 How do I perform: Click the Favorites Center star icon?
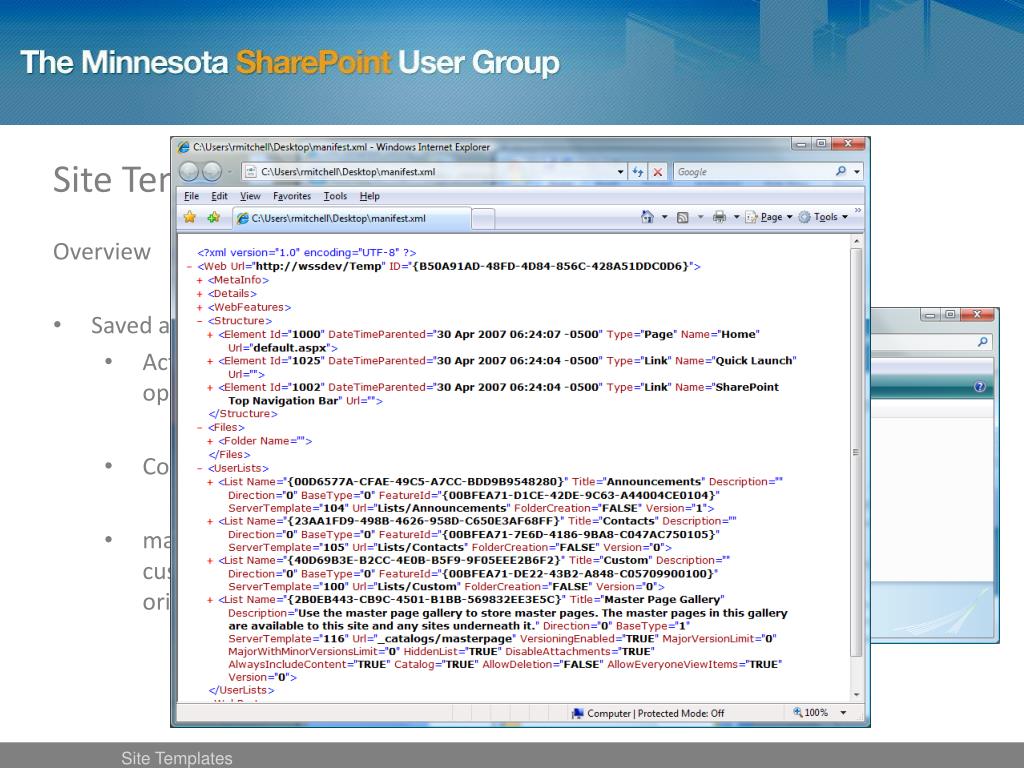pyautogui.click(x=186, y=217)
